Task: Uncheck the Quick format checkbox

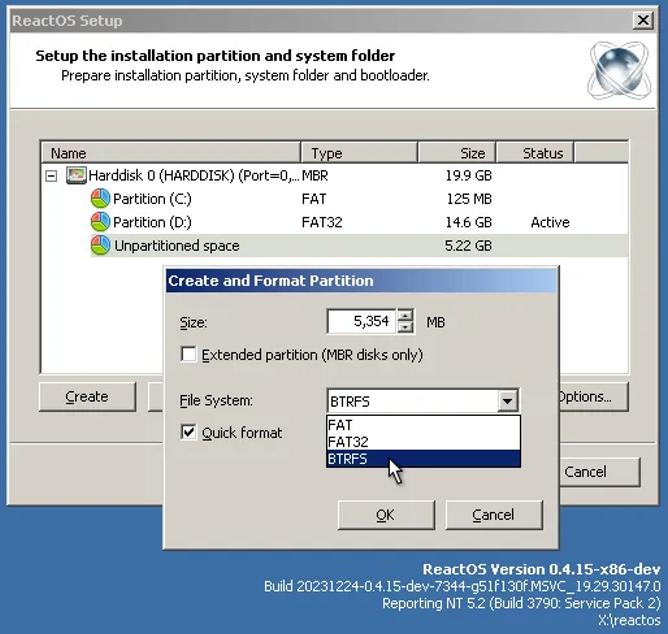Action: tap(188, 432)
